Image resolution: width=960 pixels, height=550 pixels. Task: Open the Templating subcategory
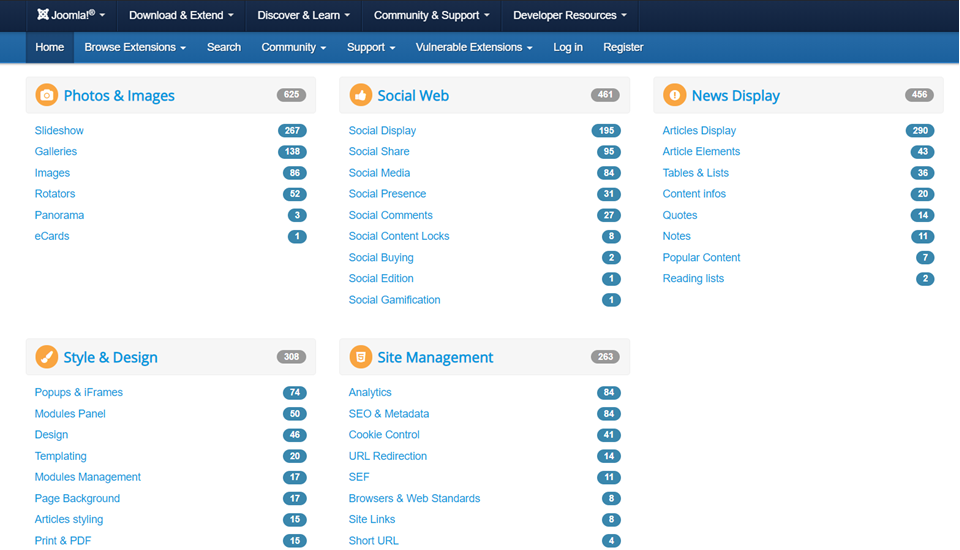point(61,456)
